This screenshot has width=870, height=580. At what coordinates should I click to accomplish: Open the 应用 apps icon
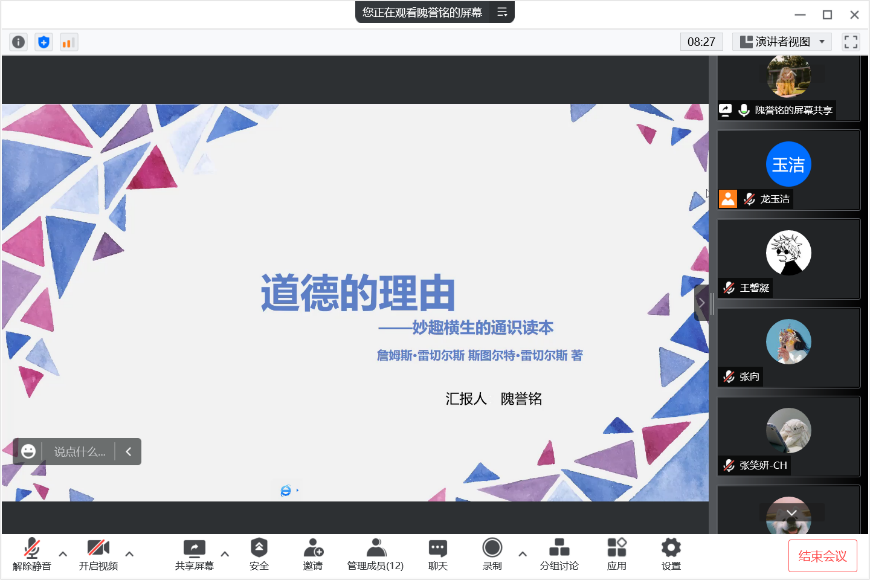pyautogui.click(x=616, y=553)
